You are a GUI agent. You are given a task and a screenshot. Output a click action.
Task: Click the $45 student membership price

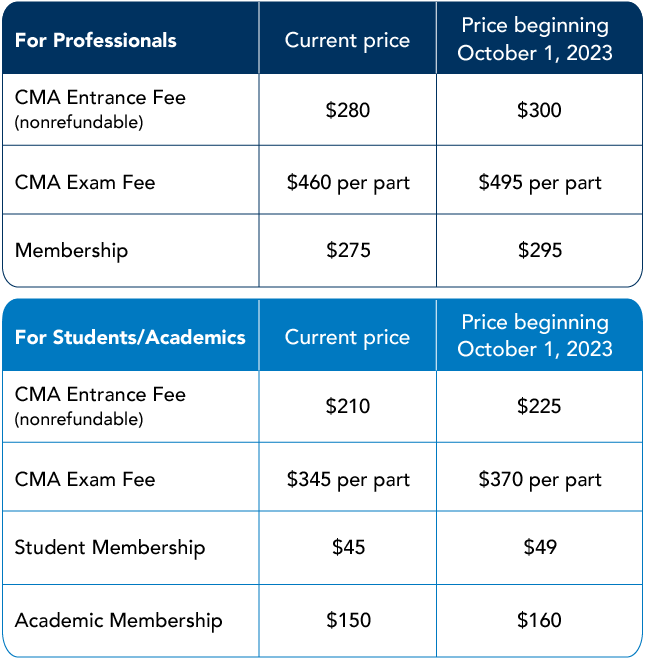[x=348, y=547]
